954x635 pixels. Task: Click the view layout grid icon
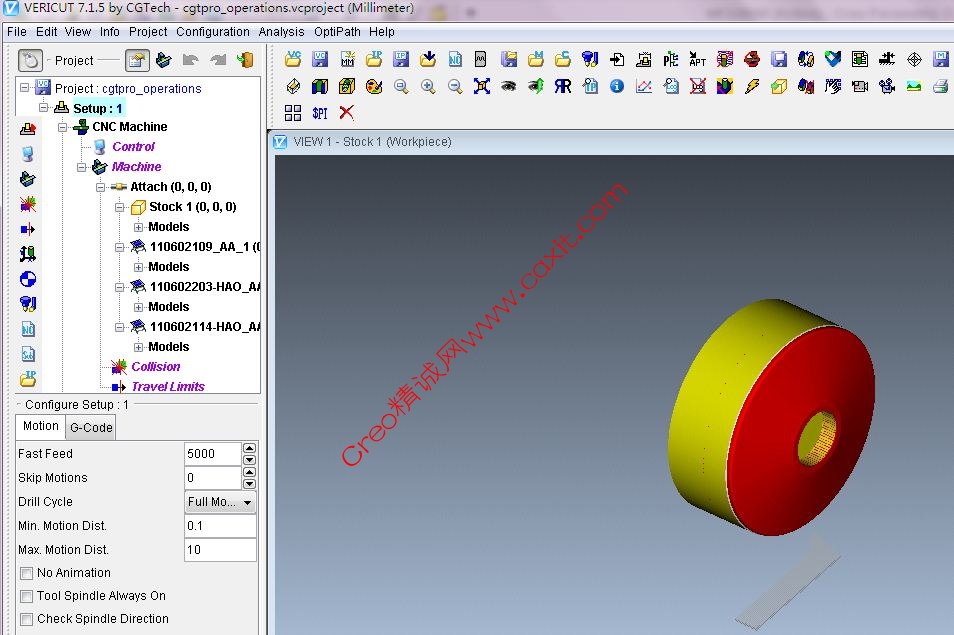click(293, 113)
